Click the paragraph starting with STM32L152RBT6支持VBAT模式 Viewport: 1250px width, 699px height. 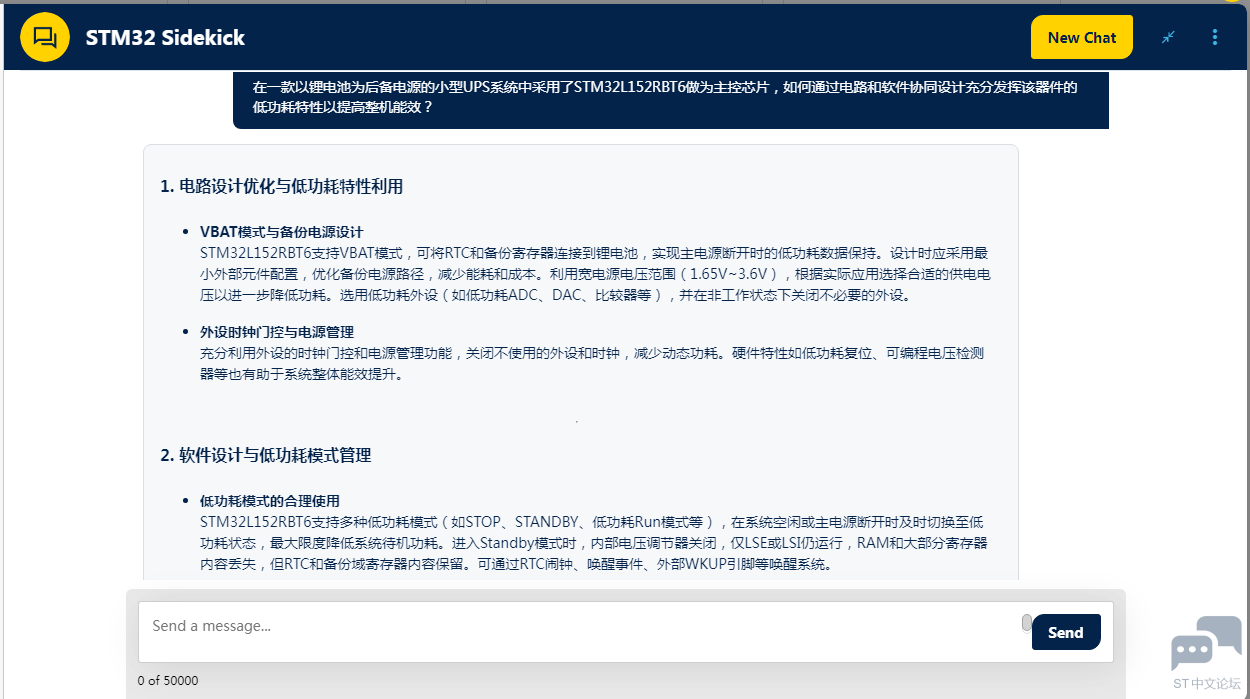(x=597, y=274)
